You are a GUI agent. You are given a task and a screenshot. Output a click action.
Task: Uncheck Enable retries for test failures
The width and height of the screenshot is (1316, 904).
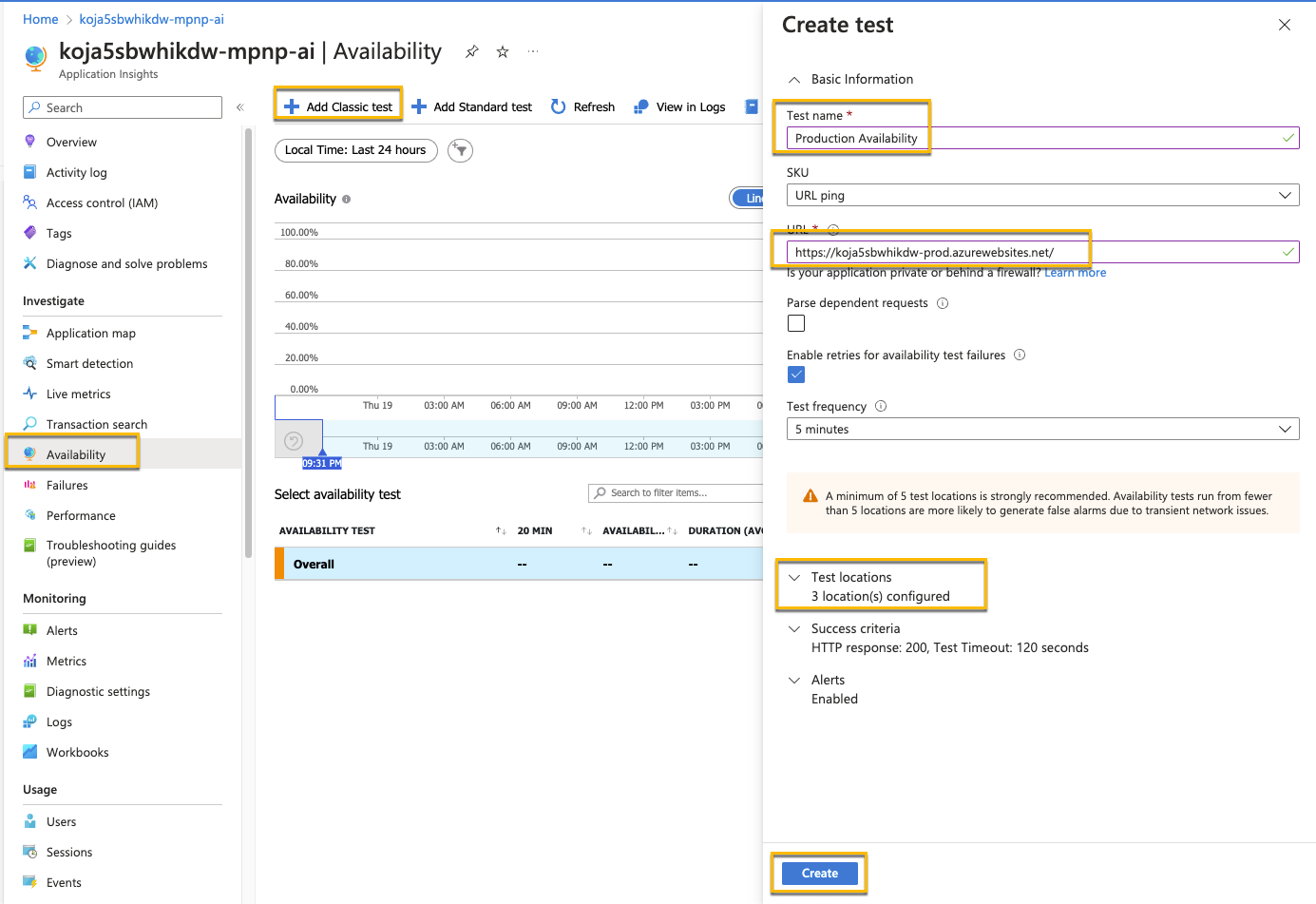pos(796,375)
